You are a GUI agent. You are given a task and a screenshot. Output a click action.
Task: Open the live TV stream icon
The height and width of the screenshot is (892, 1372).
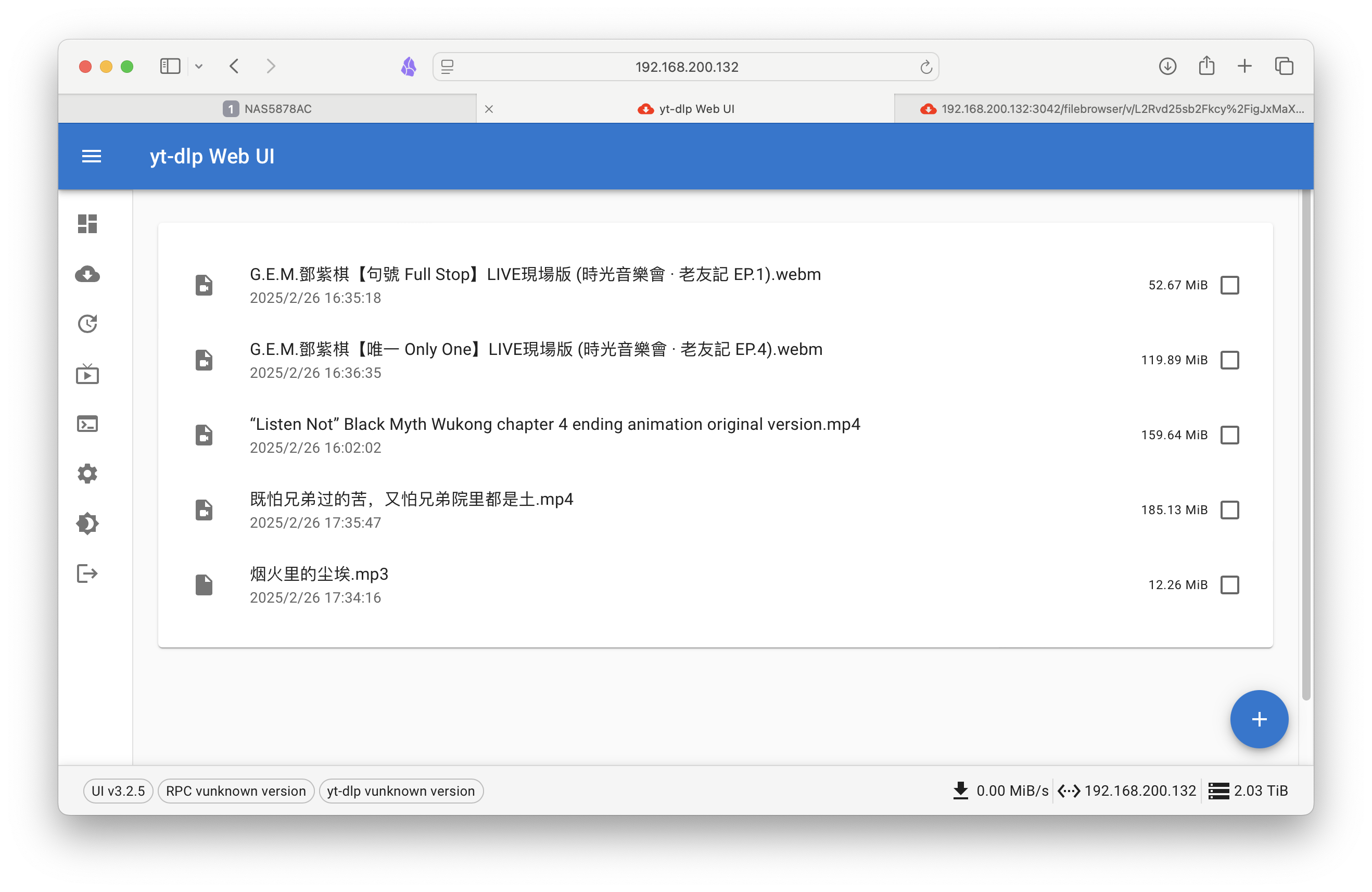coord(87,374)
